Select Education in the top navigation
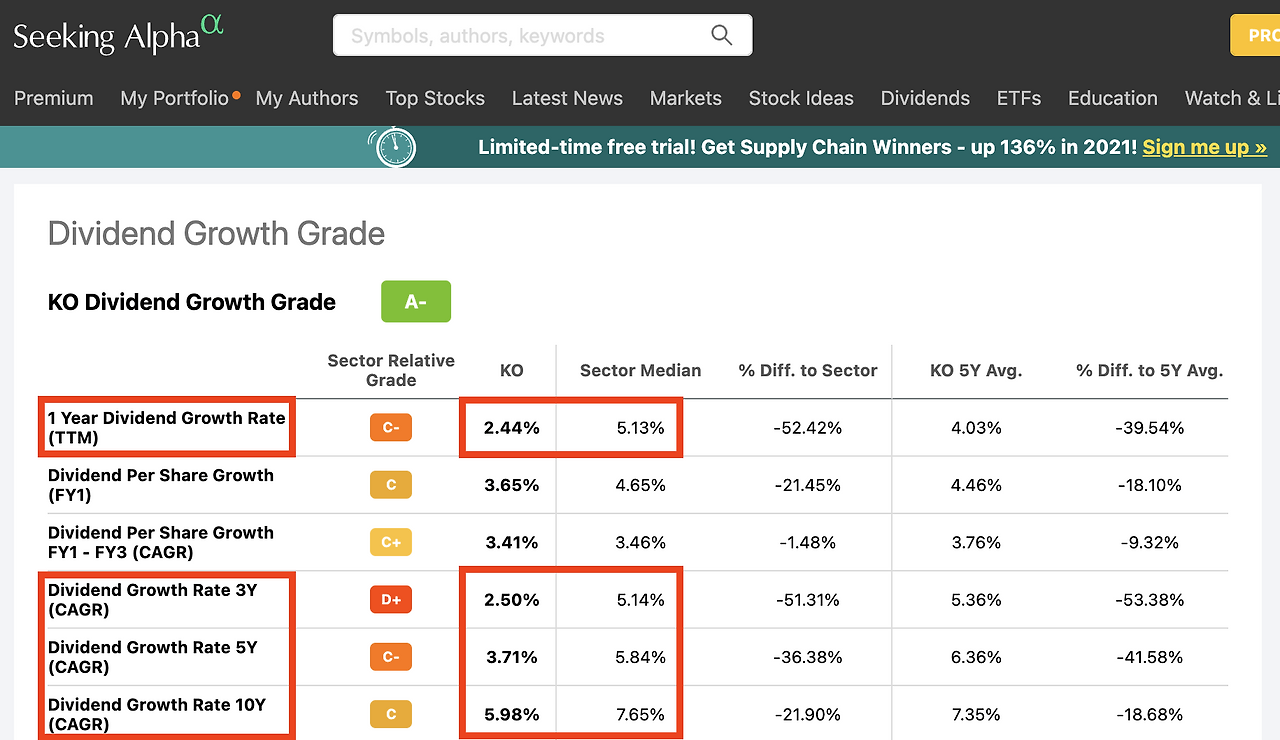The height and width of the screenshot is (740, 1280). (x=1113, y=98)
